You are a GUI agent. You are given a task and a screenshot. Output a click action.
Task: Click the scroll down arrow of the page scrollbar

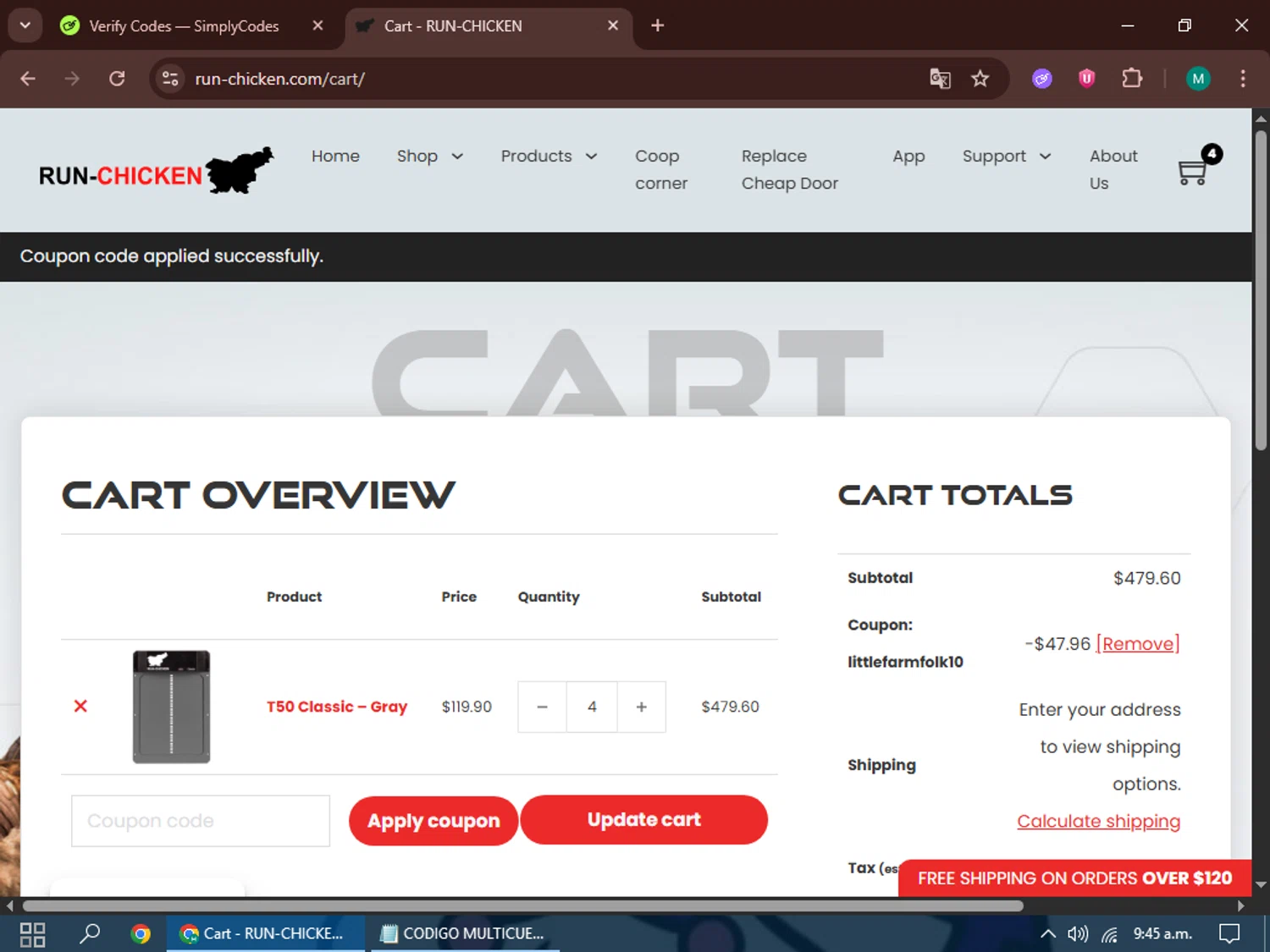click(x=1261, y=884)
